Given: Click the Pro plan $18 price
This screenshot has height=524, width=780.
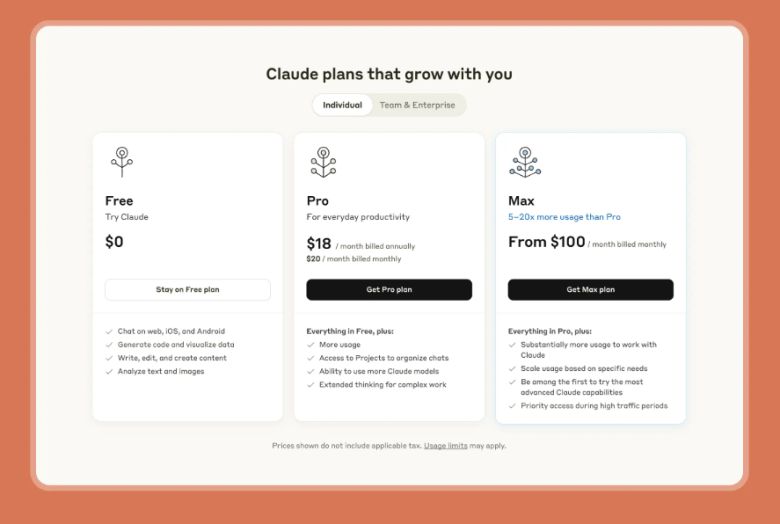Looking at the screenshot, I should [319, 243].
